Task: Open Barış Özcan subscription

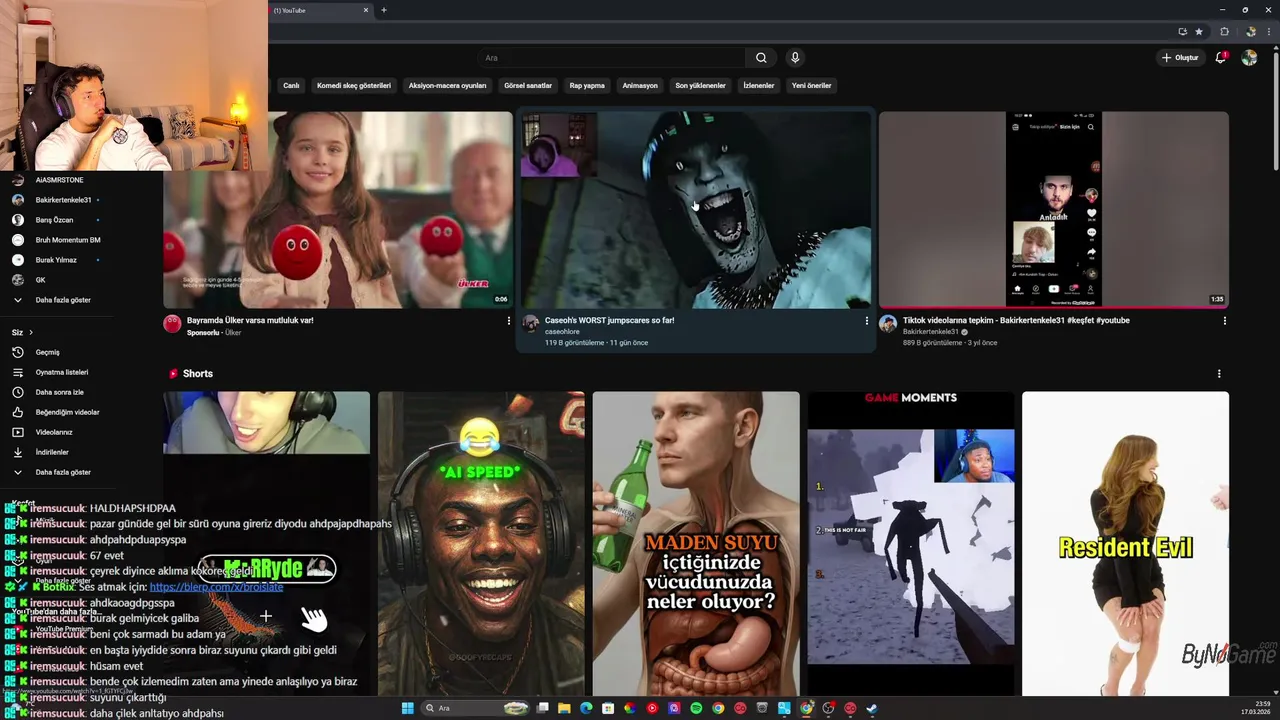Action: point(55,220)
